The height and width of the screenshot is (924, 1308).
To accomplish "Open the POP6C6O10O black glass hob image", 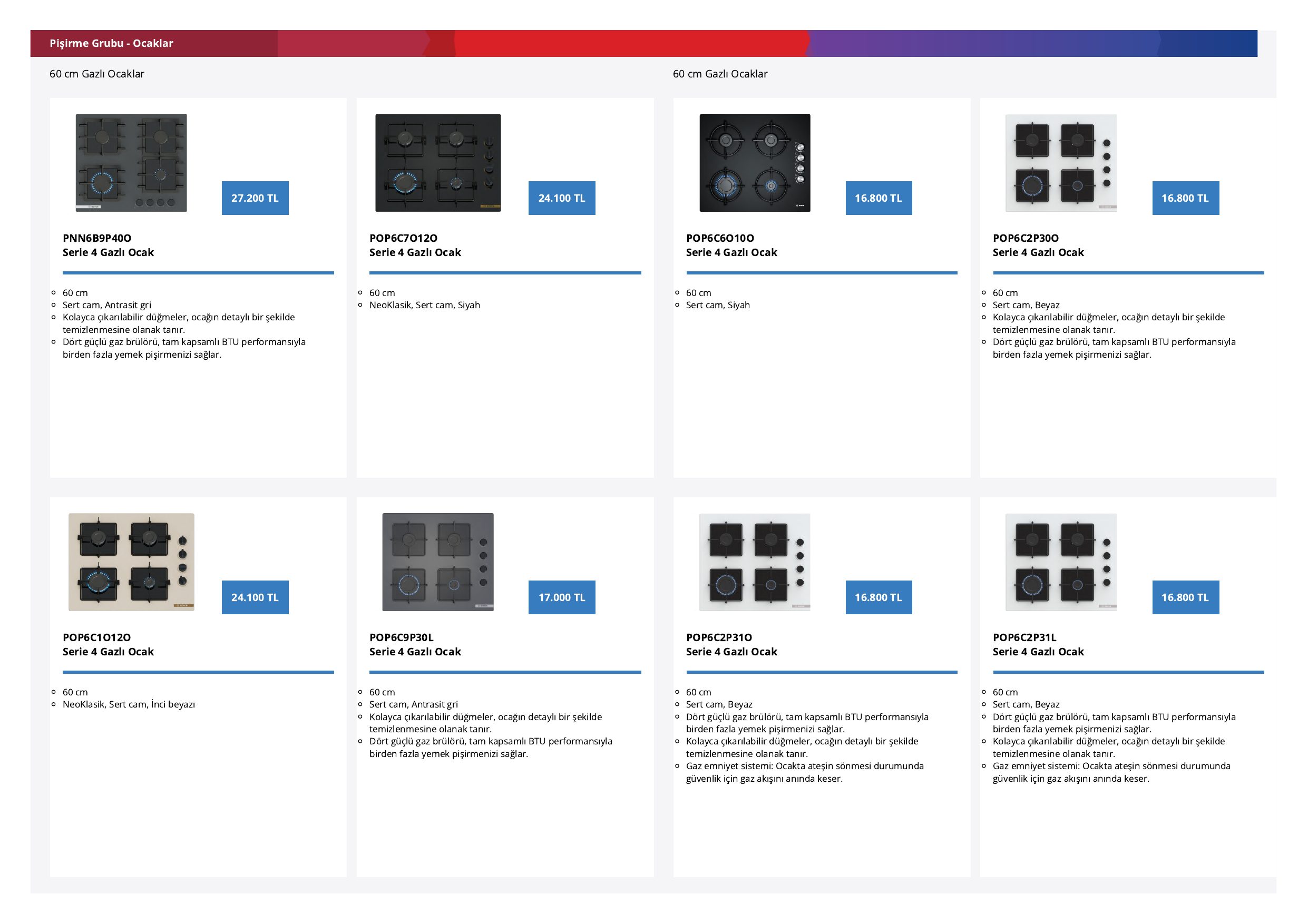I will 755,163.
